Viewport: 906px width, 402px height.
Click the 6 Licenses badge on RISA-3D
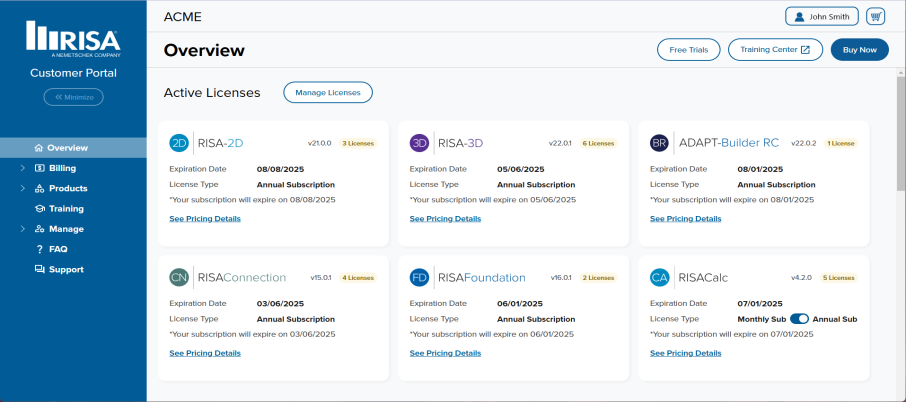coord(597,143)
